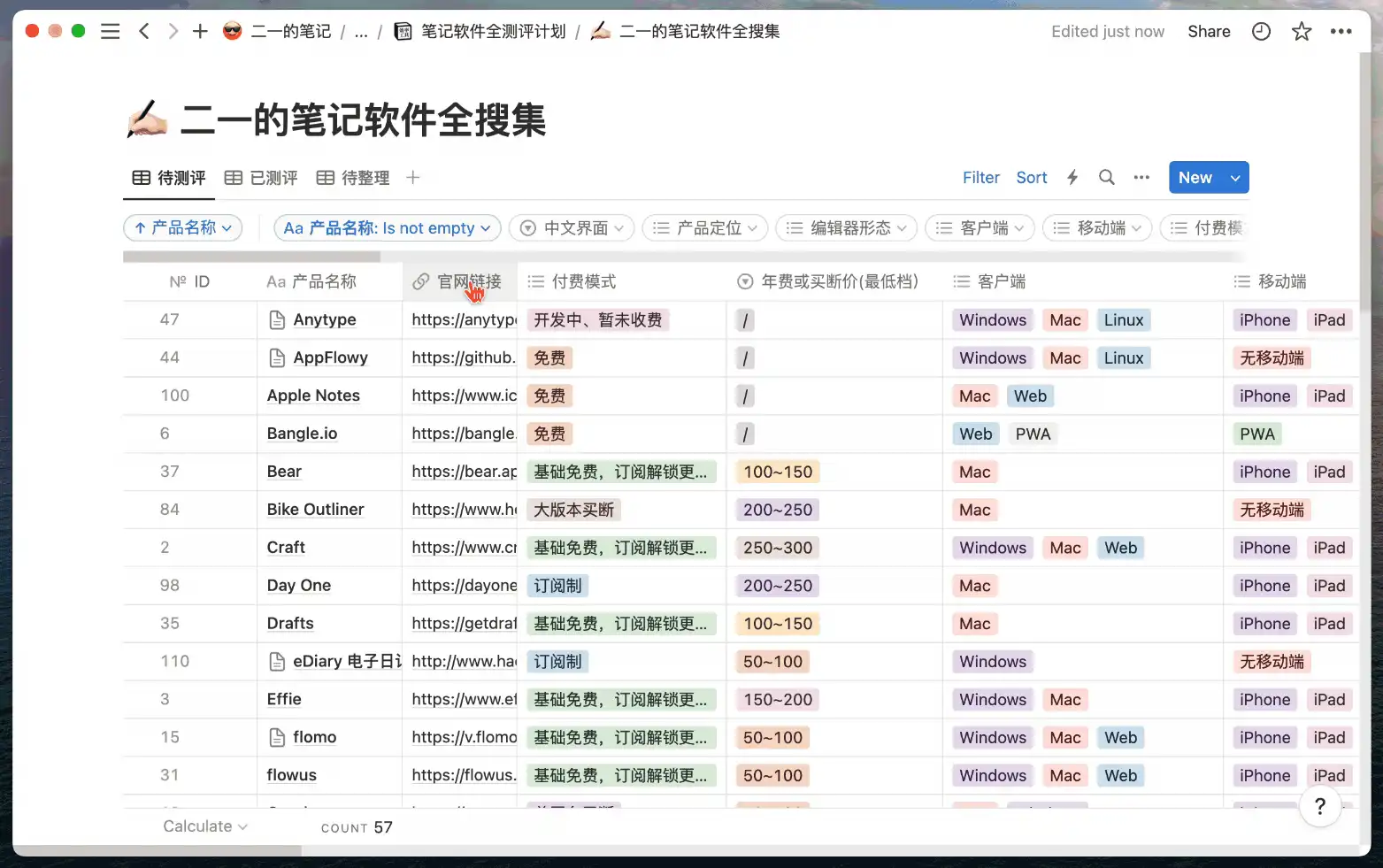
Task: Open the help question mark button
Action: [1319, 806]
